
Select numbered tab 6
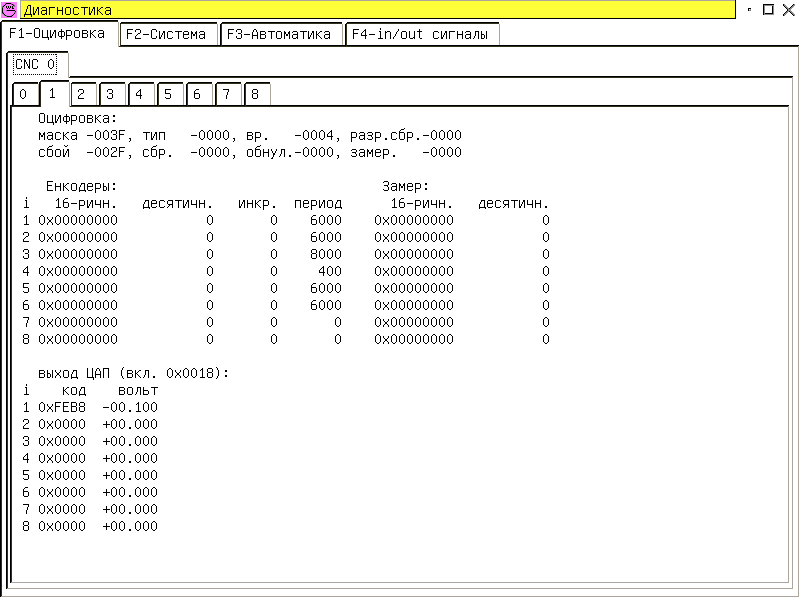pyautogui.click(x=198, y=95)
